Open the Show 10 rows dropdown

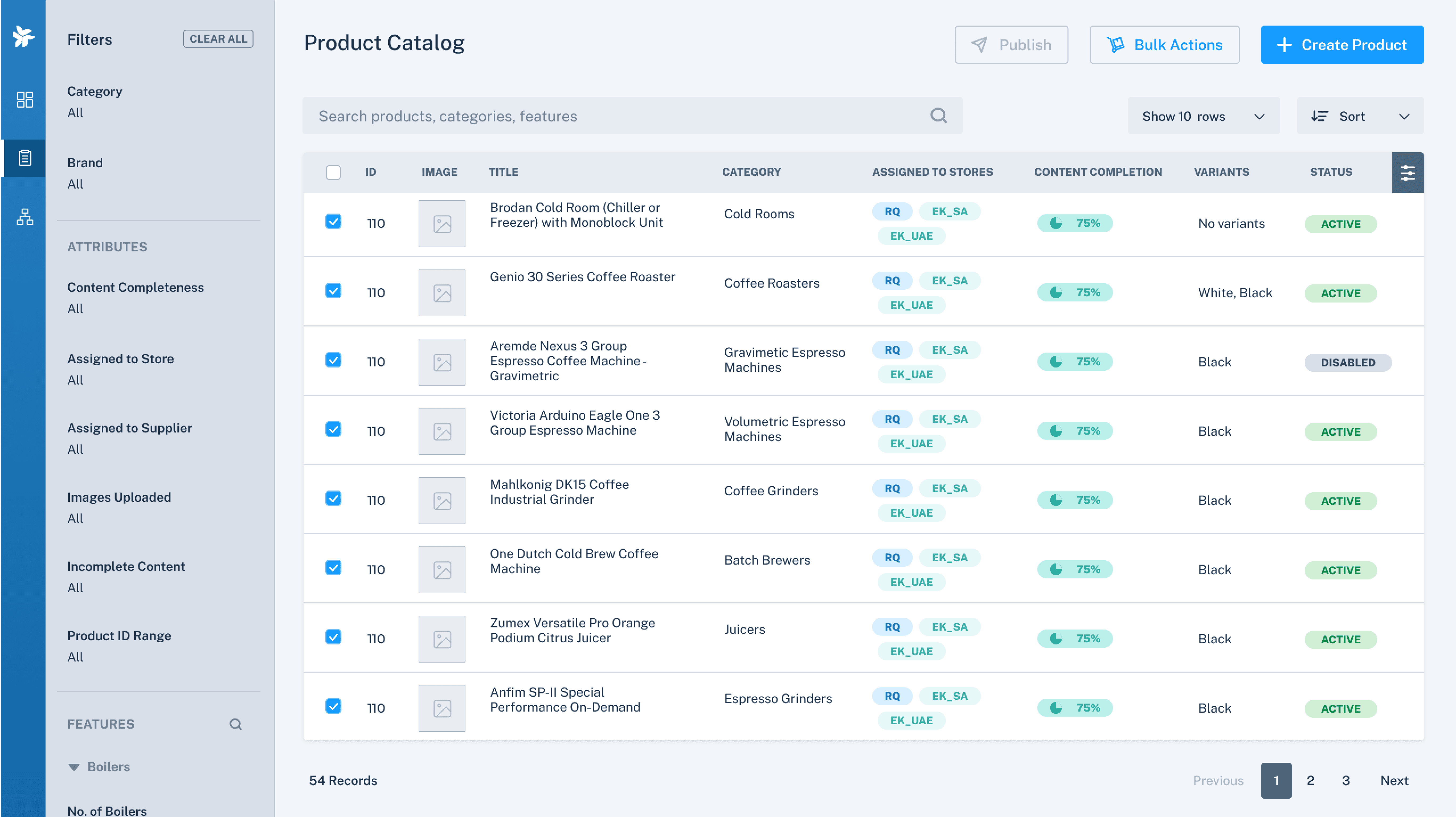coord(1203,116)
